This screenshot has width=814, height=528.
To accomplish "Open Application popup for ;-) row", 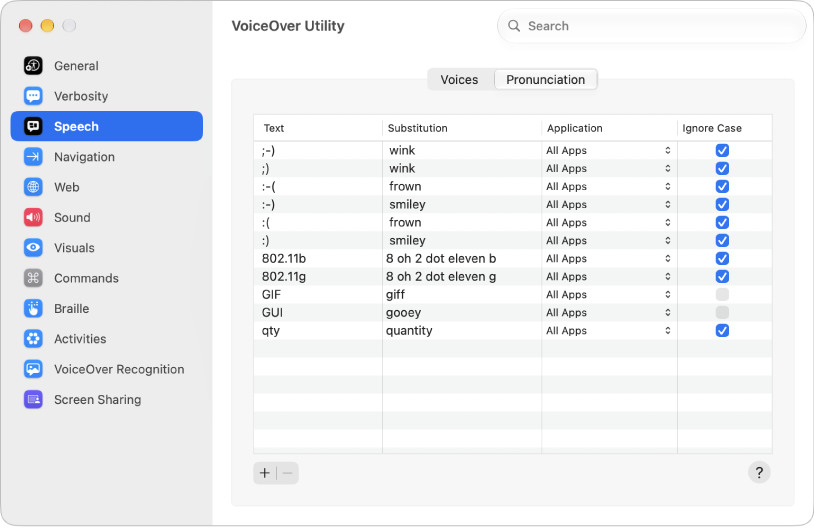I will pos(608,151).
